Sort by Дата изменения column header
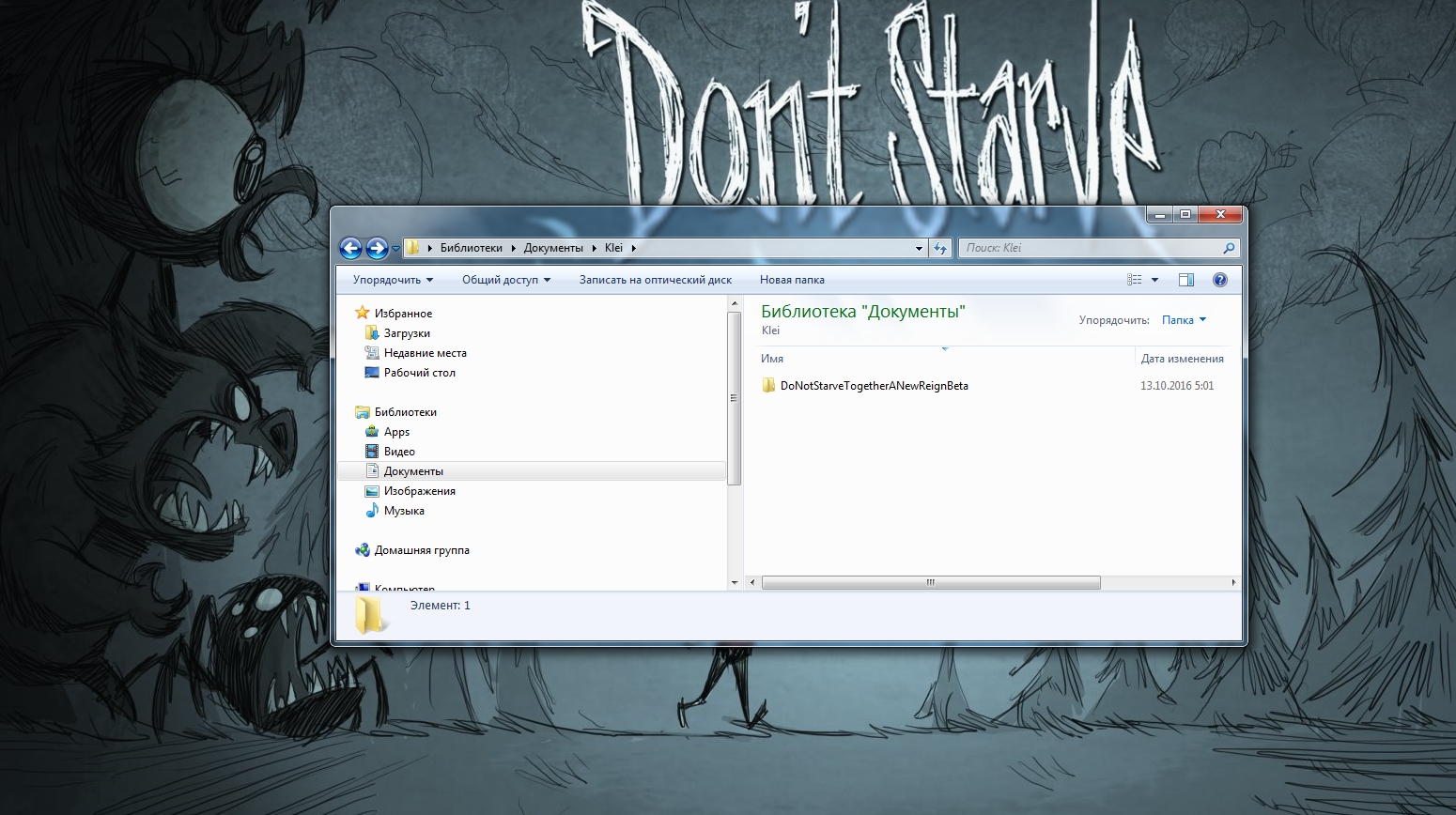 point(1182,359)
